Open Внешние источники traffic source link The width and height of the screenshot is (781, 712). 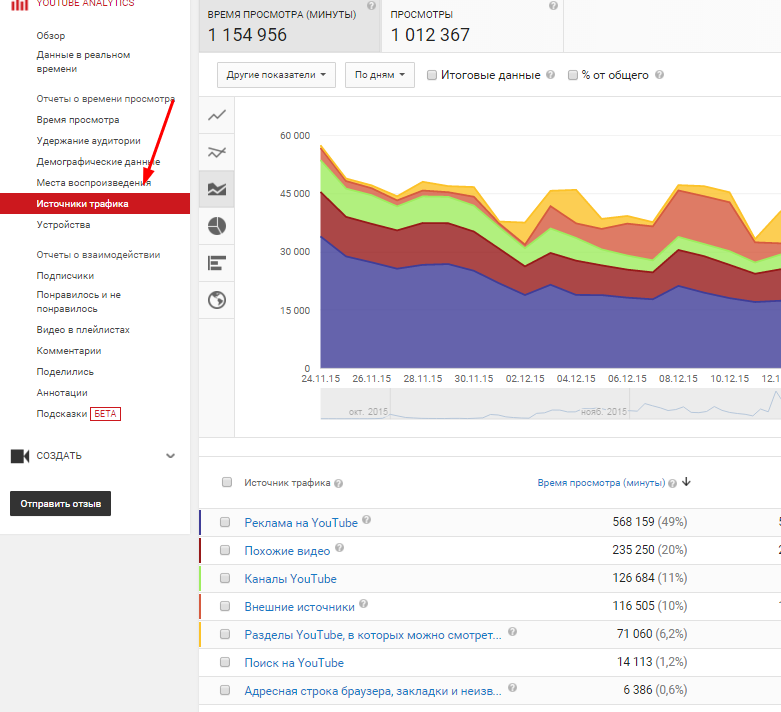(x=299, y=607)
